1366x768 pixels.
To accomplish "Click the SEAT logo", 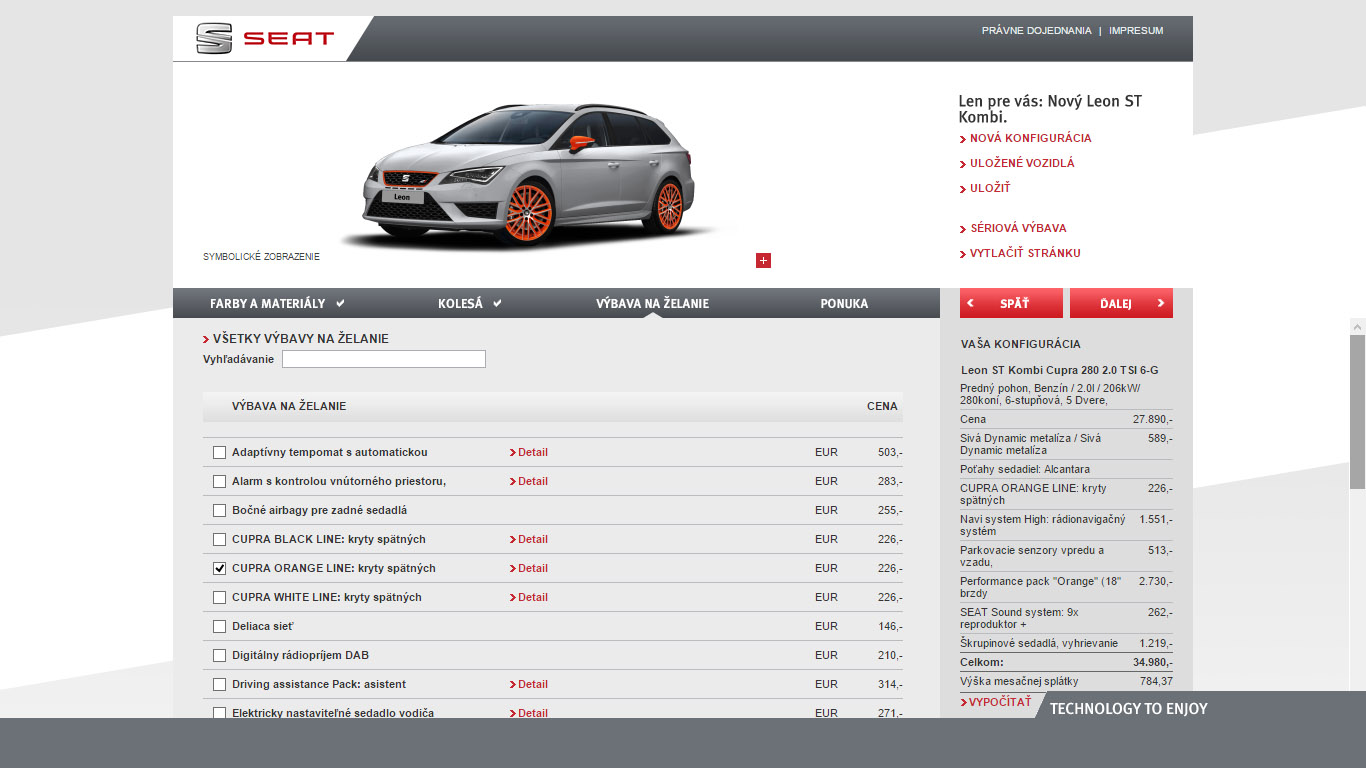I will [265, 39].
